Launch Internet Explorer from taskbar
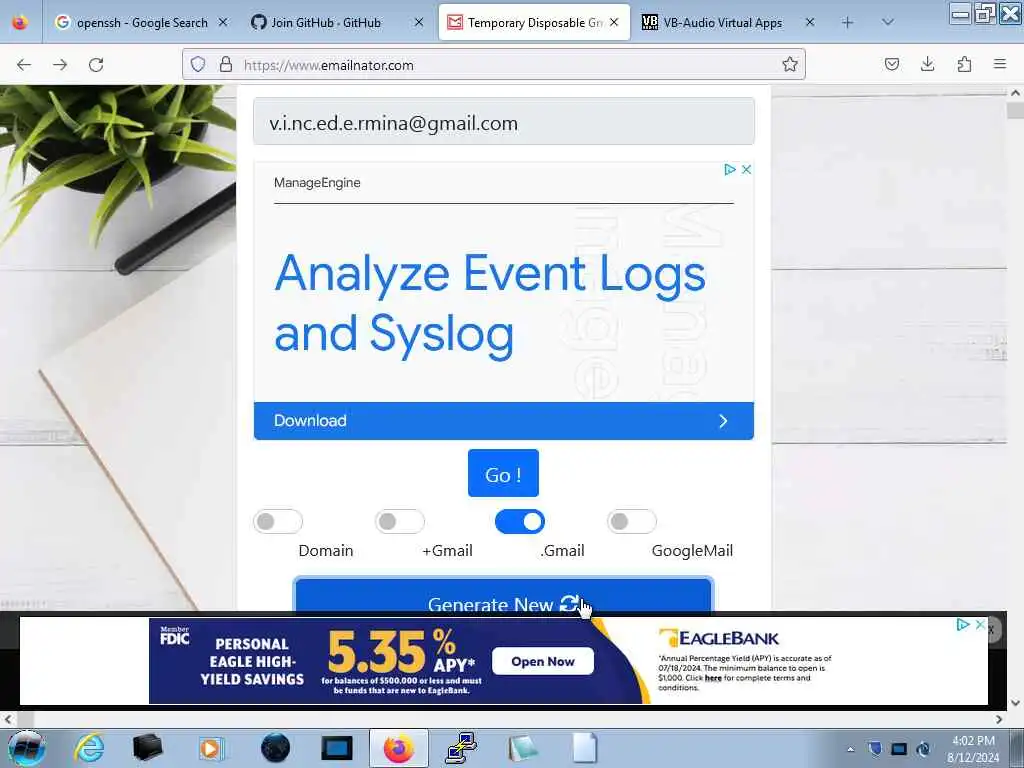 89,748
